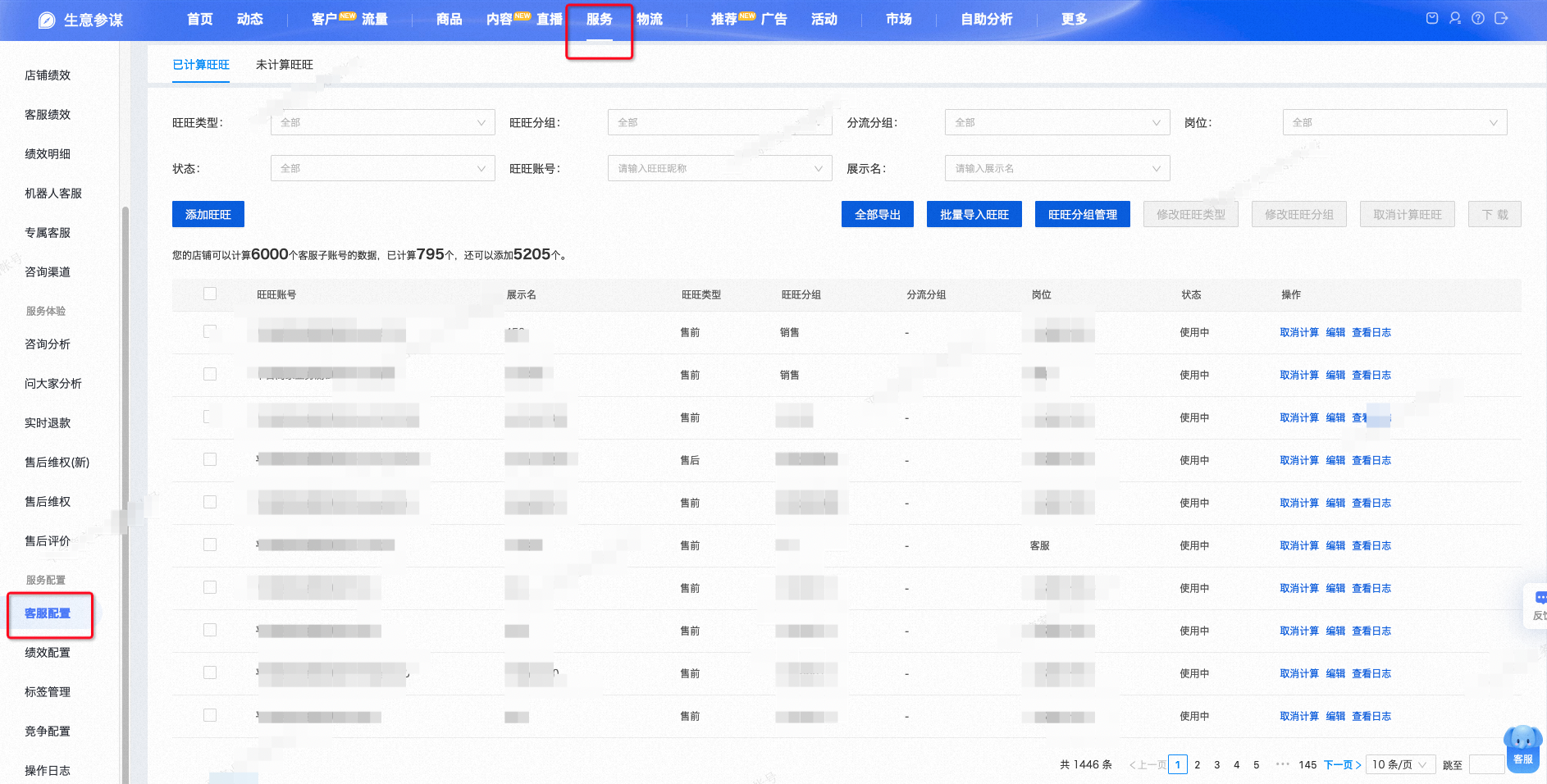Open 售后评价 in the sidebar
1547x784 pixels.
(48, 540)
